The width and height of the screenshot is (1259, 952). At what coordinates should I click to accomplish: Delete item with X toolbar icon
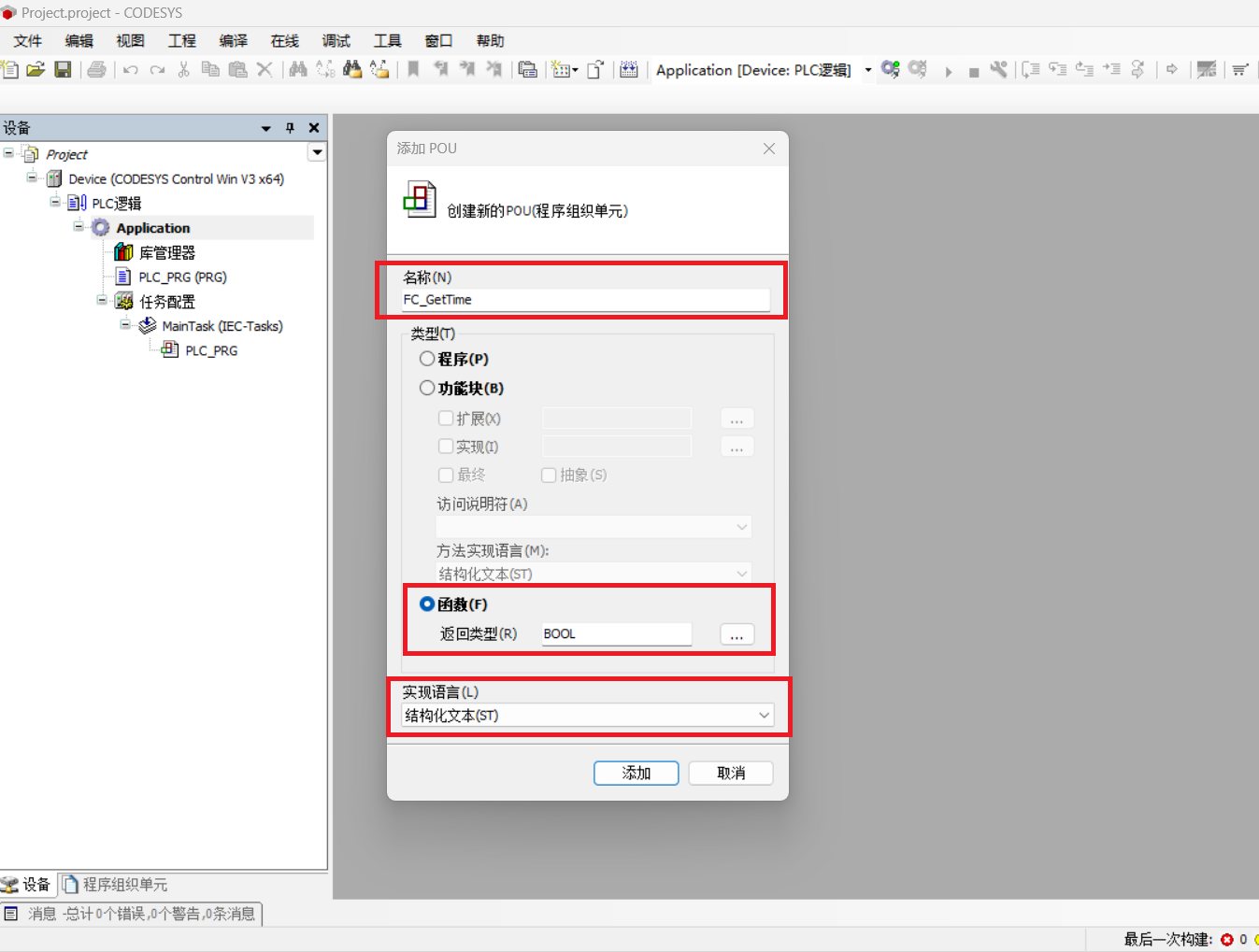tap(265, 69)
